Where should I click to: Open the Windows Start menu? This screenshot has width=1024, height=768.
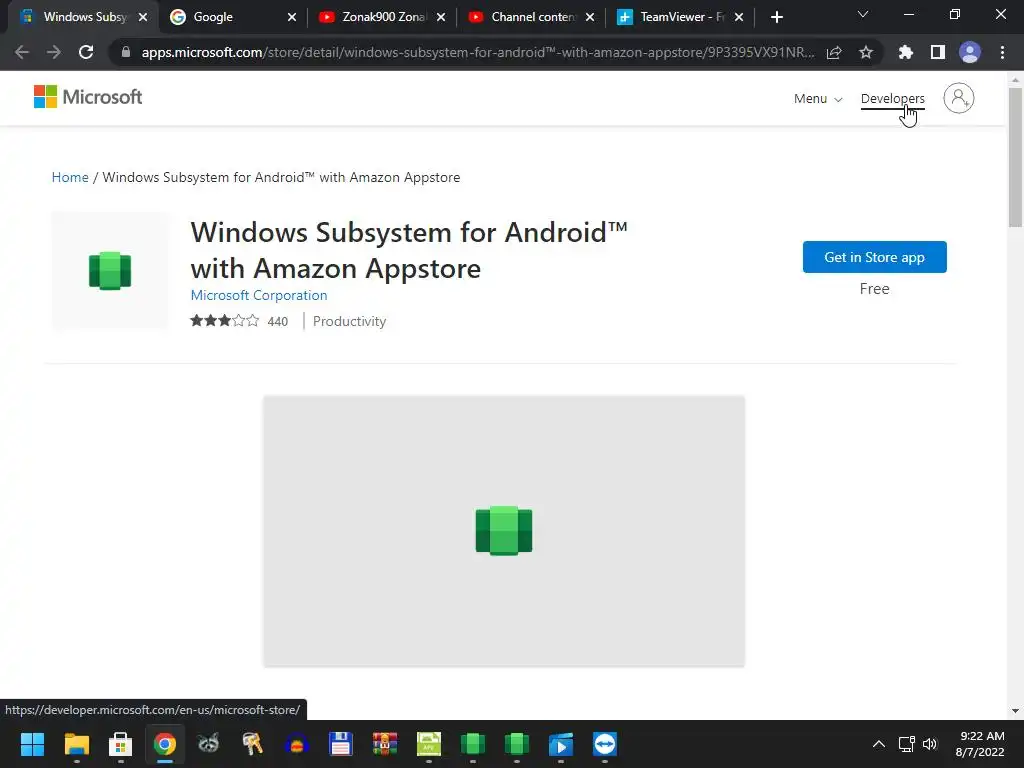pyautogui.click(x=32, y=744)
